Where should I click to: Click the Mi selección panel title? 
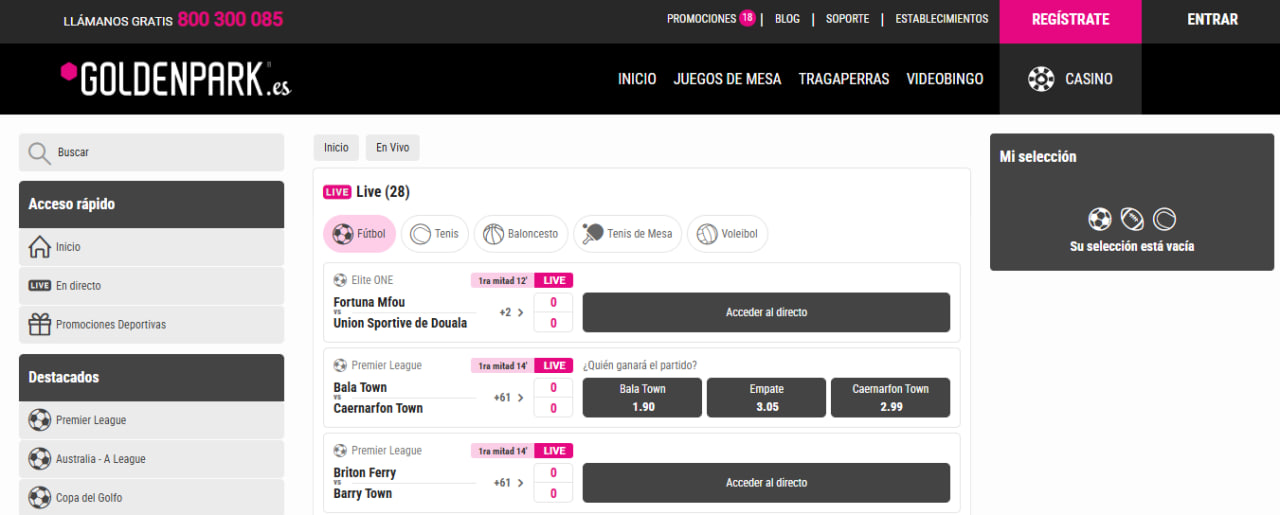[1038, 157]
